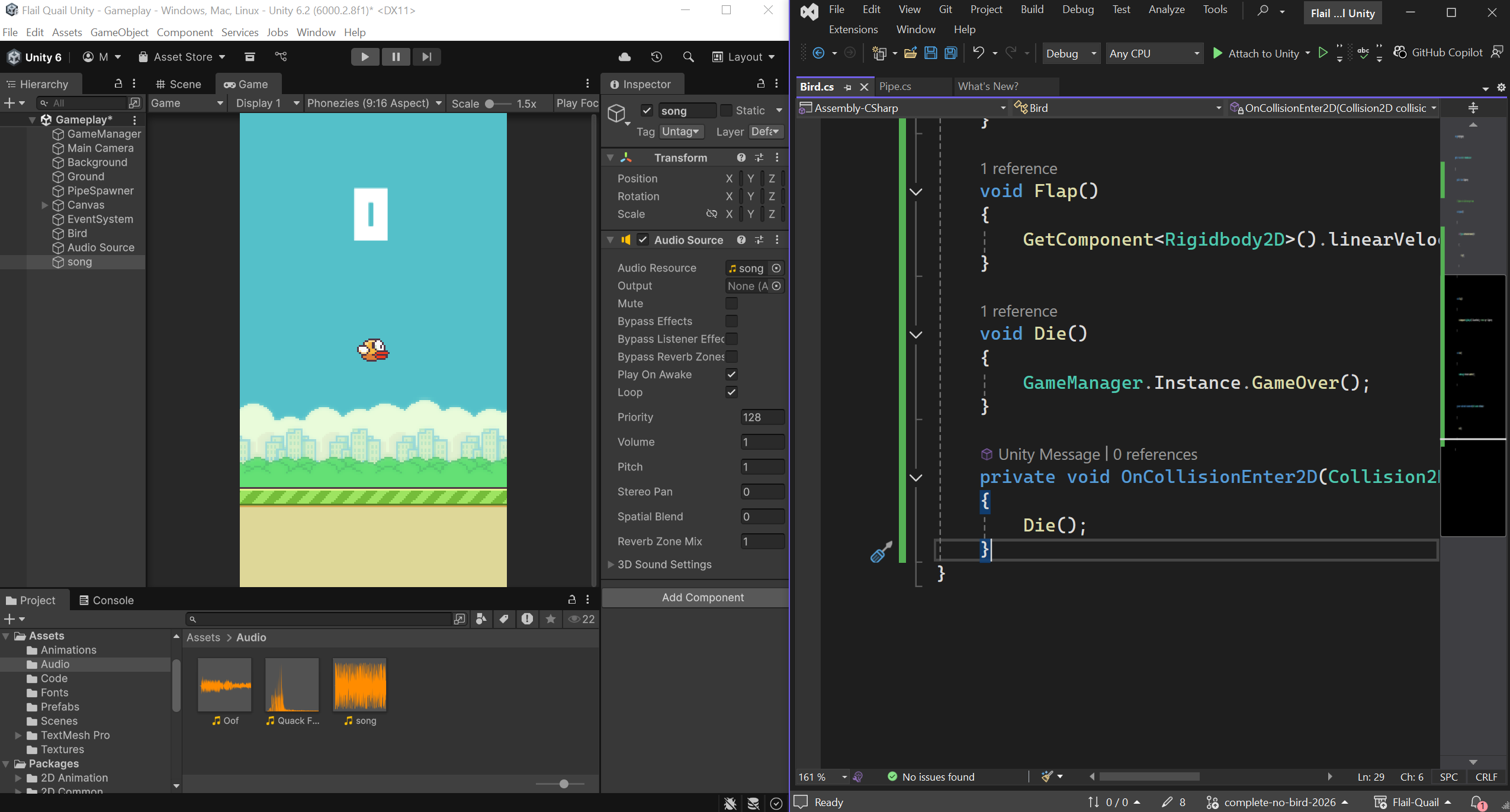Search by label in Project panel
This screenshot has width=1510, height=812.
[504, 619]
